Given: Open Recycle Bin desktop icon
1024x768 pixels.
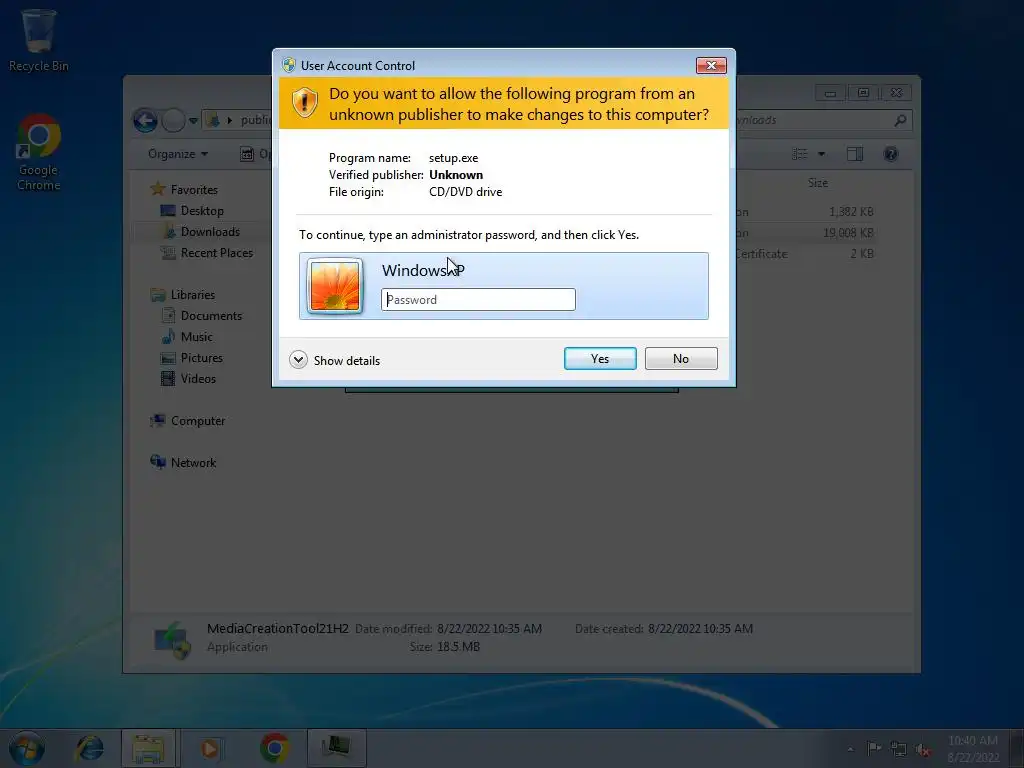Looking at the screenshot, I should (39, 40).
